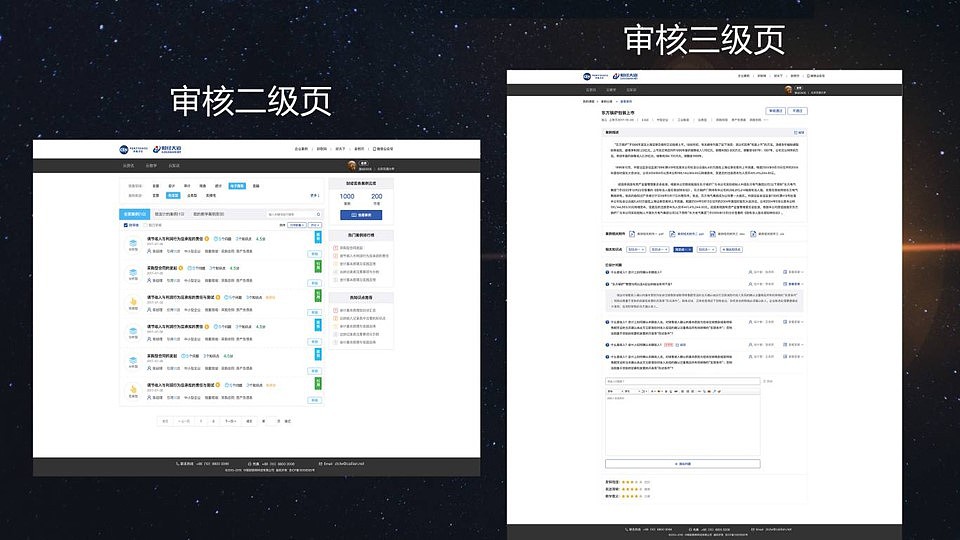Screen dimensions: 960x540
Task: Open first sort dropdown above case list
Action: tap(297, 225)
